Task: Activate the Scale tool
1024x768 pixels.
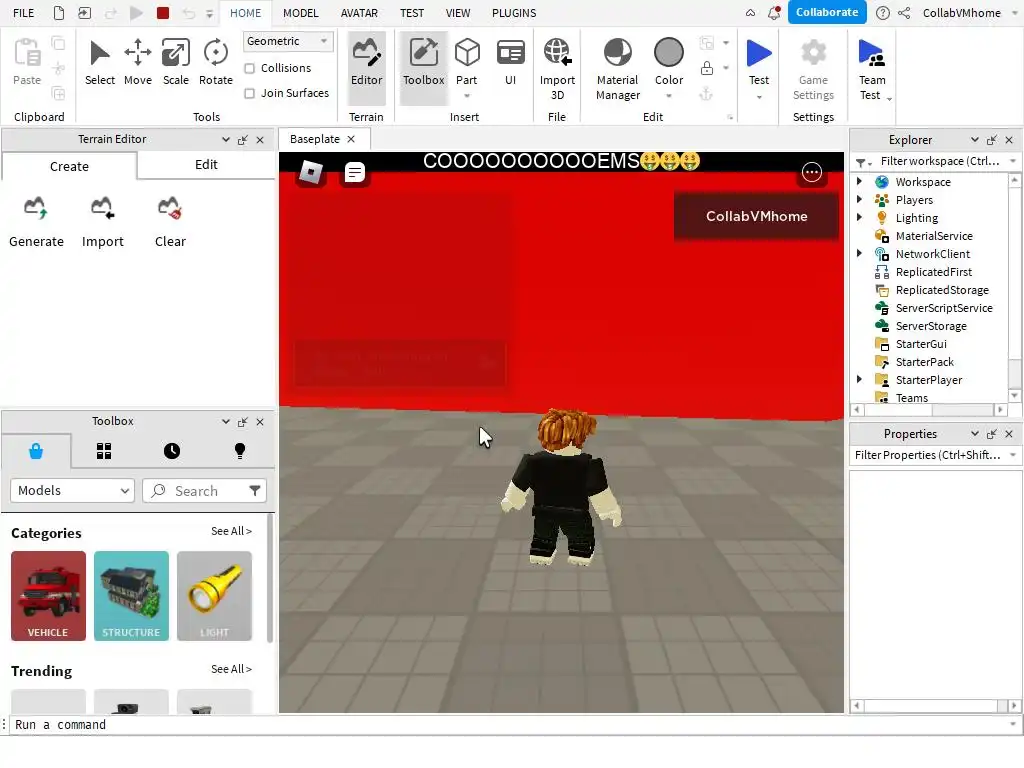Action: click(x=176, y=62)
